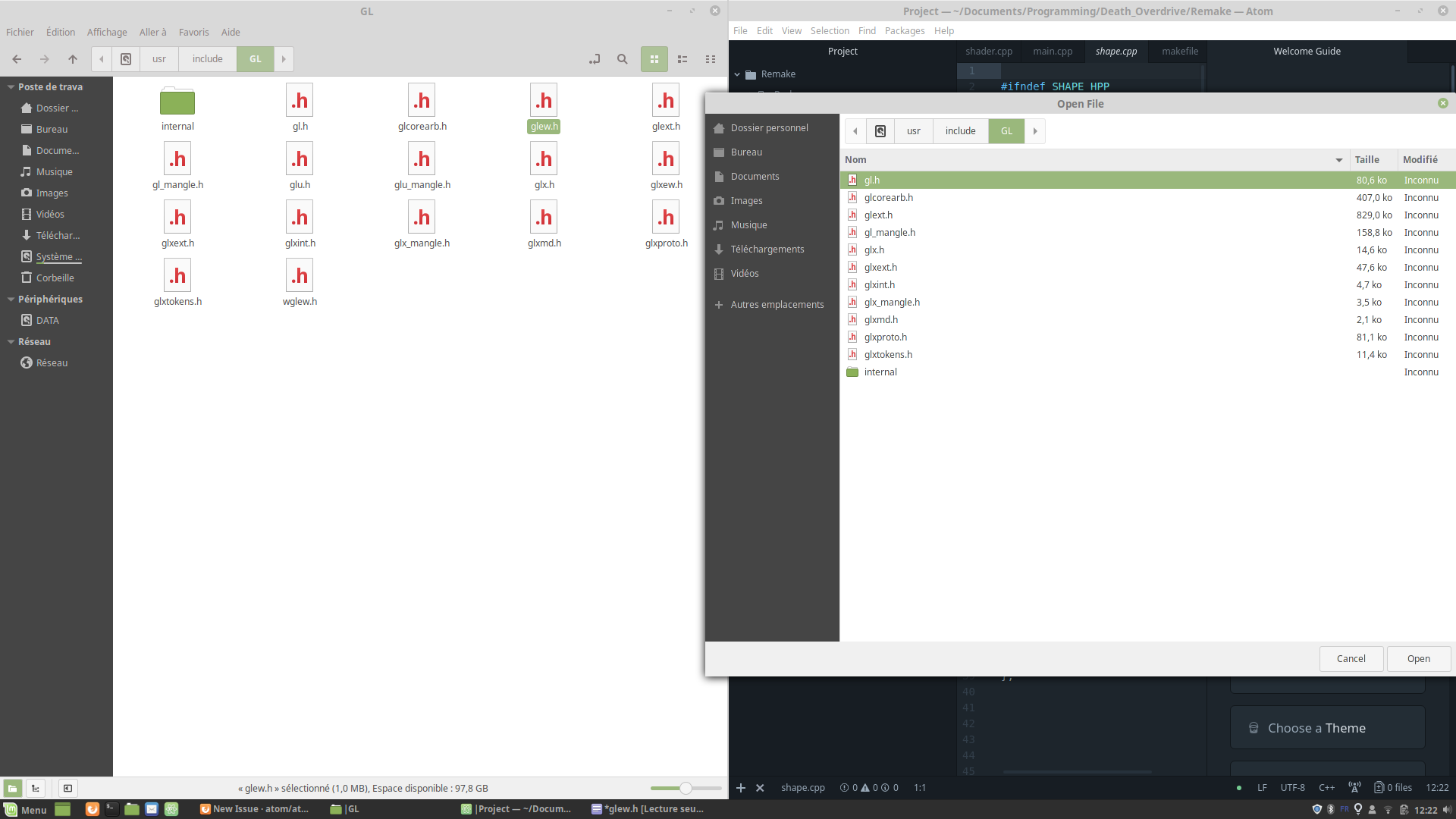The width and height of the screenshot is (1456, 819).
Task: Show tree view in sidebar
Action: (x=36, y=788)
